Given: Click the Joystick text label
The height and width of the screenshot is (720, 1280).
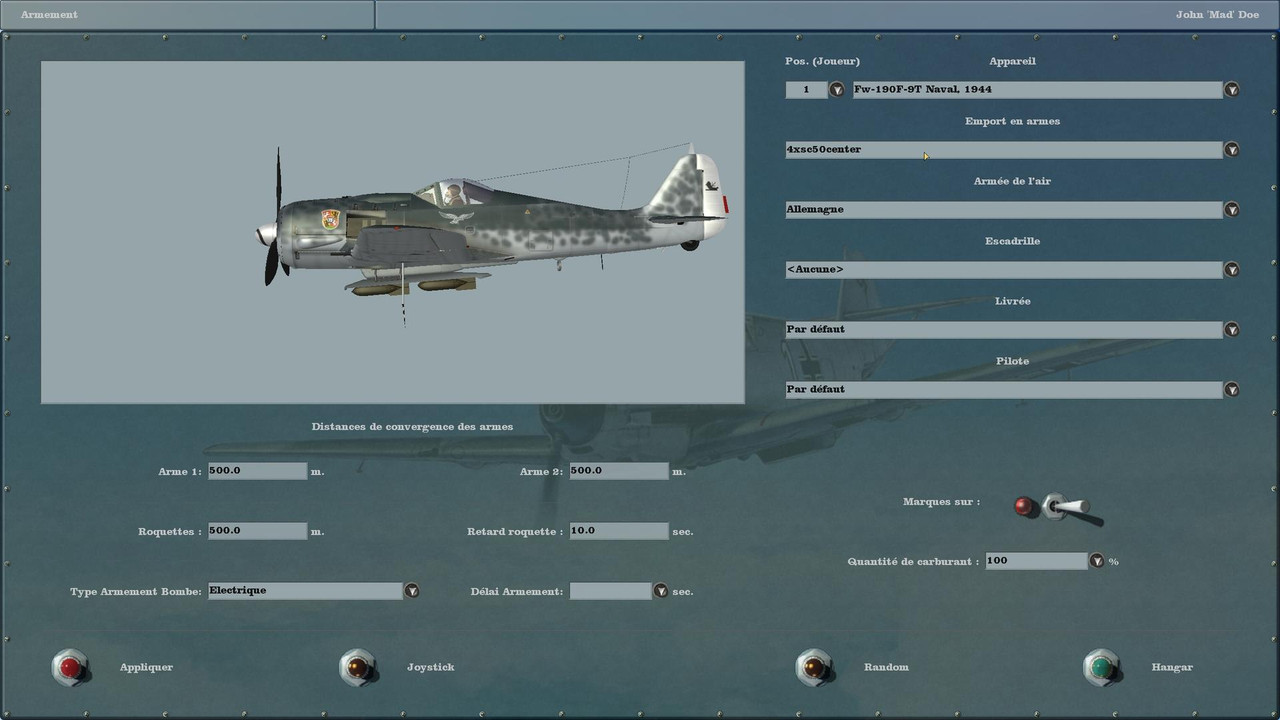Looking at the screenshot, I should coord(430,667).
